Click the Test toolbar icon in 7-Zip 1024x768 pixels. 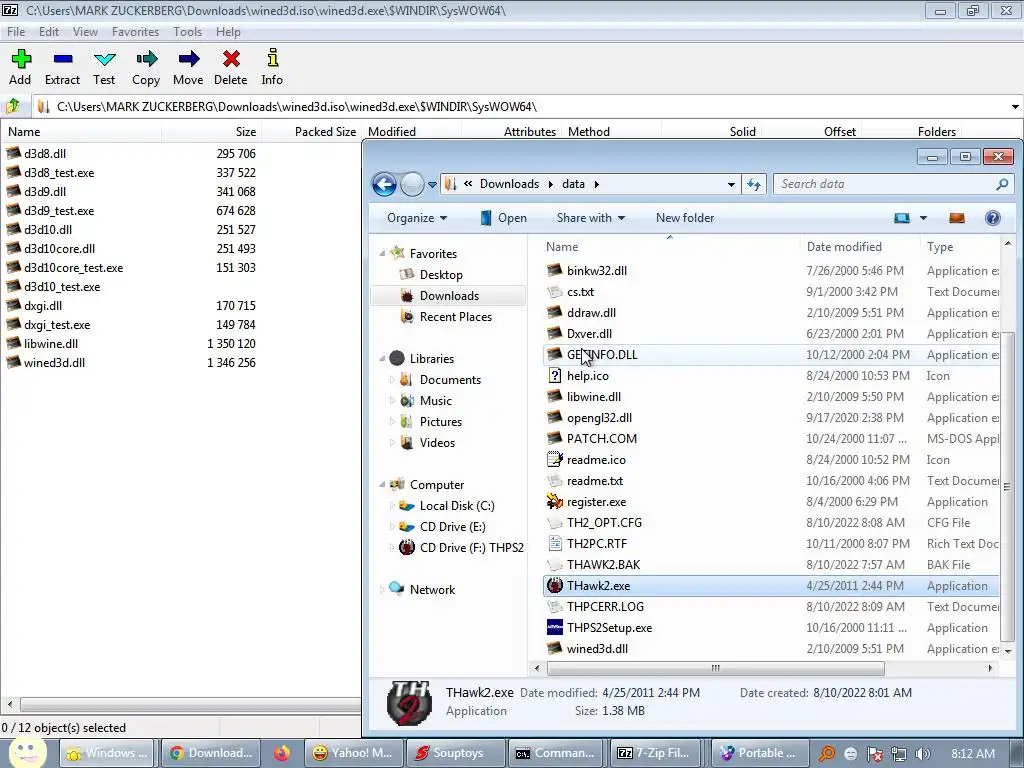[104, 59]
